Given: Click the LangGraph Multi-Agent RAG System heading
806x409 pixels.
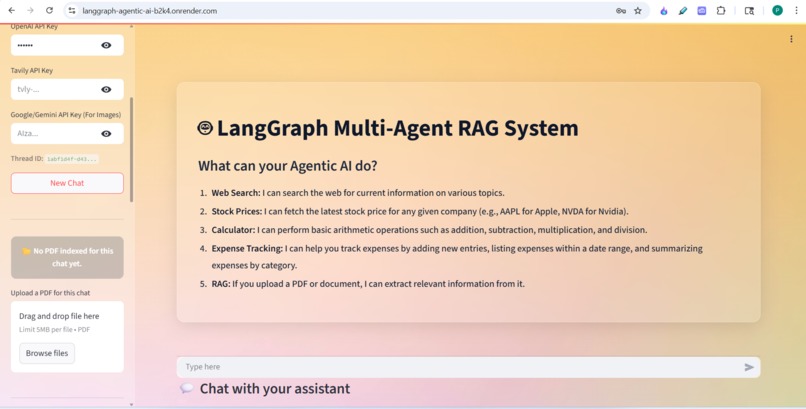Looking at the screenshot, I should 397,128.
